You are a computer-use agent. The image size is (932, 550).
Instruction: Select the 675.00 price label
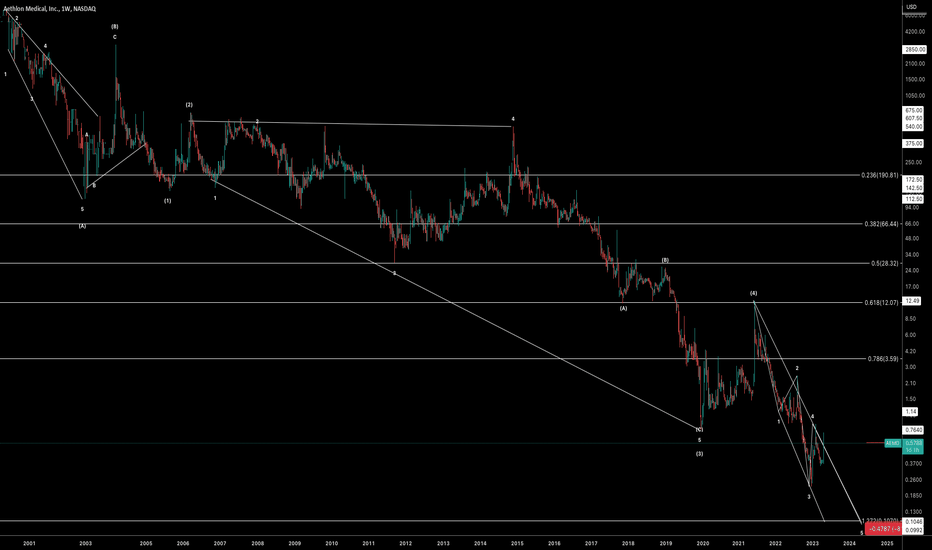(913, 111)
